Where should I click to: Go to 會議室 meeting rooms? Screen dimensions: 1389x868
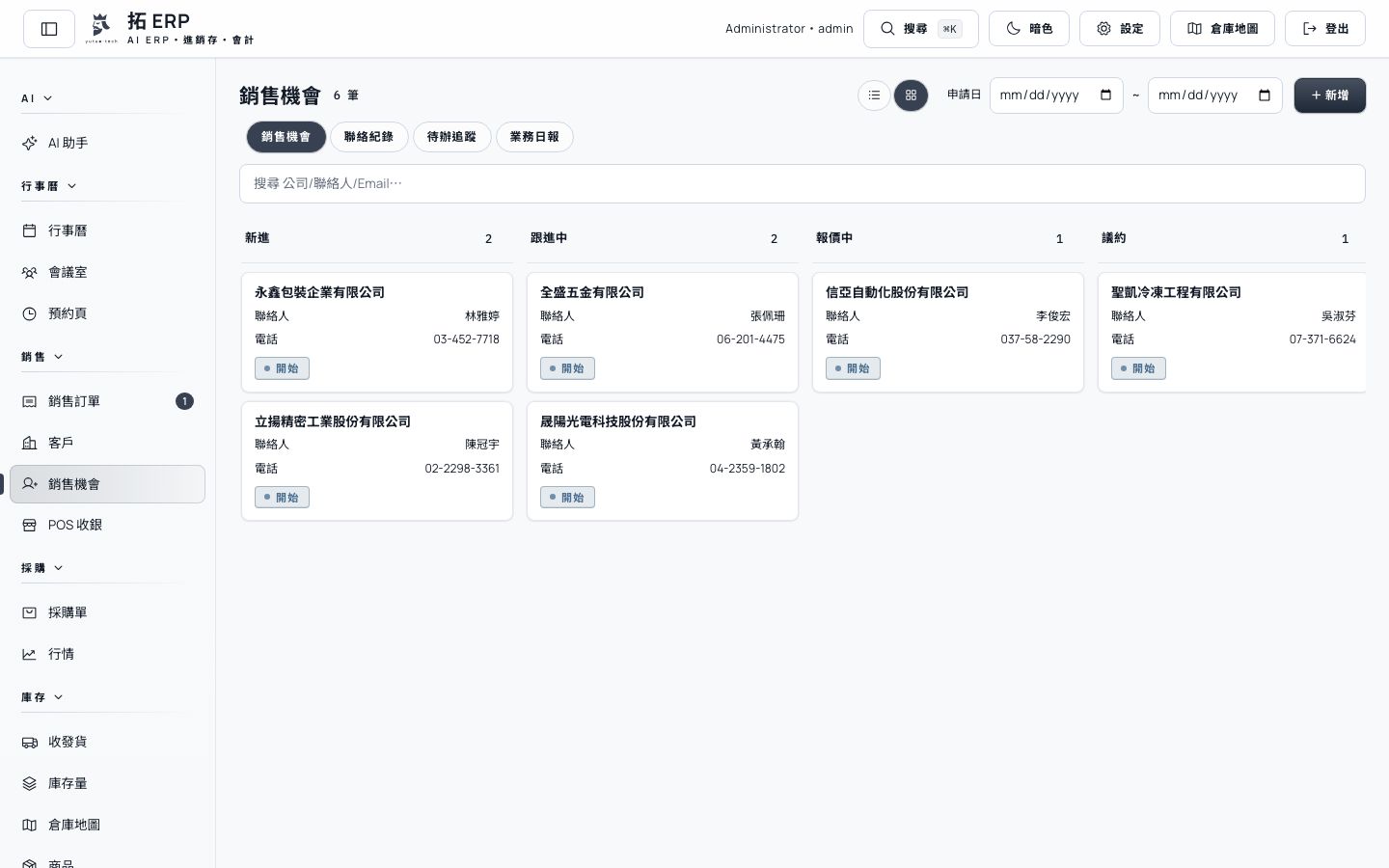[107, 272]
